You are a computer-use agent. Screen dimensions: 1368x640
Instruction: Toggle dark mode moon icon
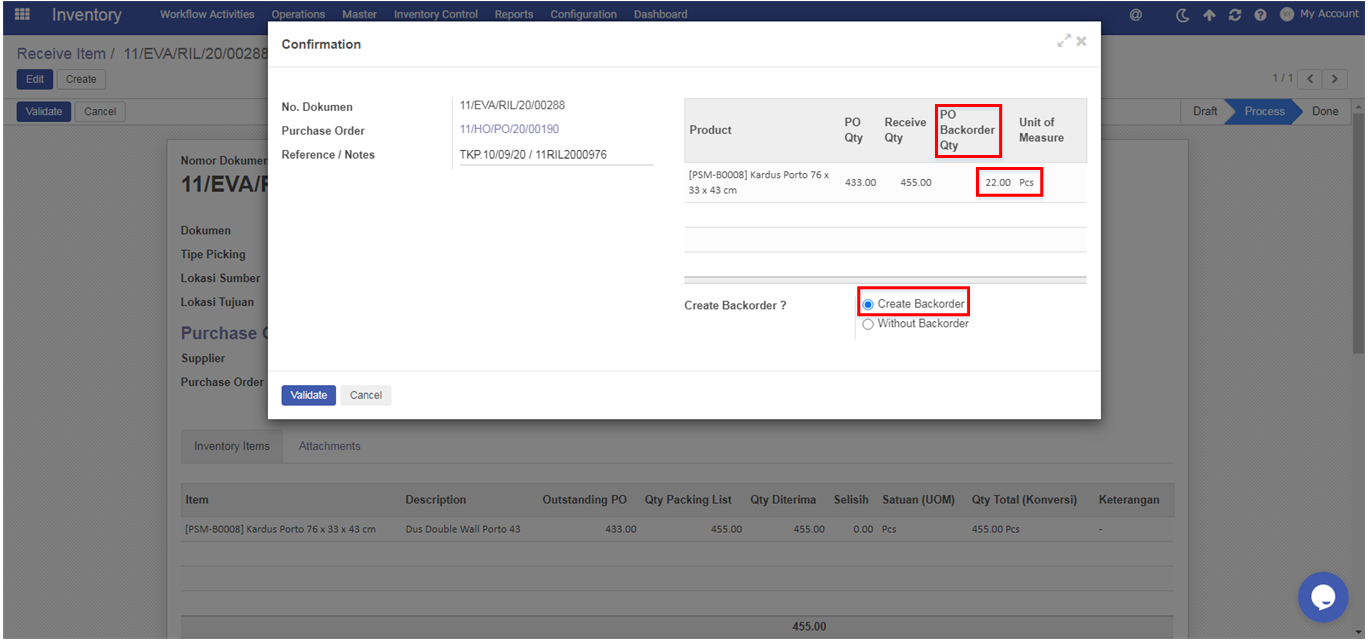click(x=1183, y=15)
